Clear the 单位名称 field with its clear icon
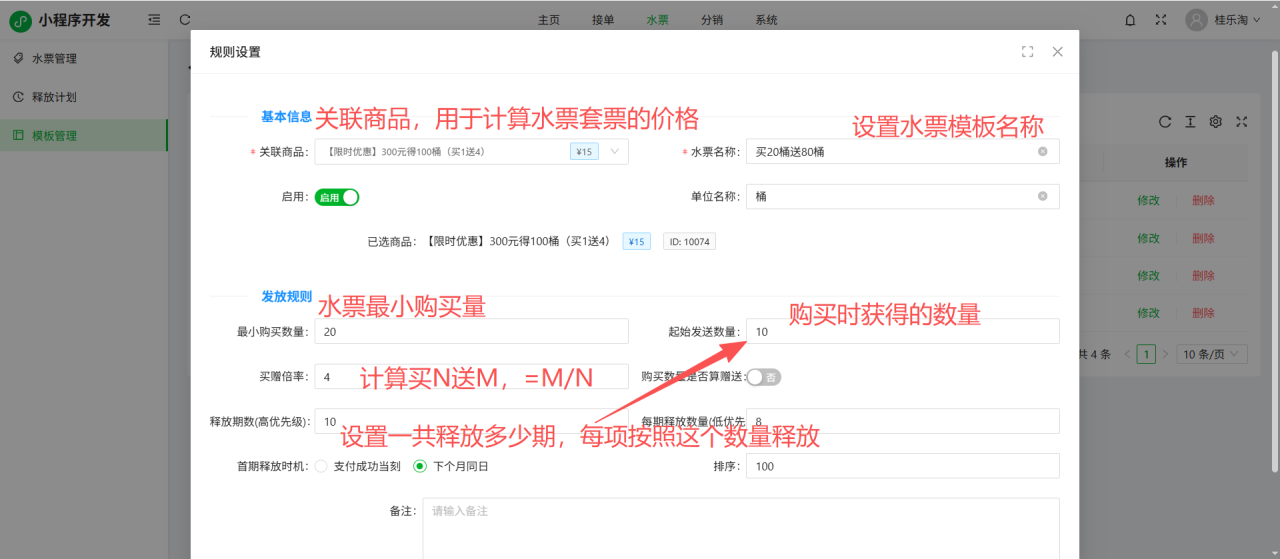 [x=1042, y=197]
